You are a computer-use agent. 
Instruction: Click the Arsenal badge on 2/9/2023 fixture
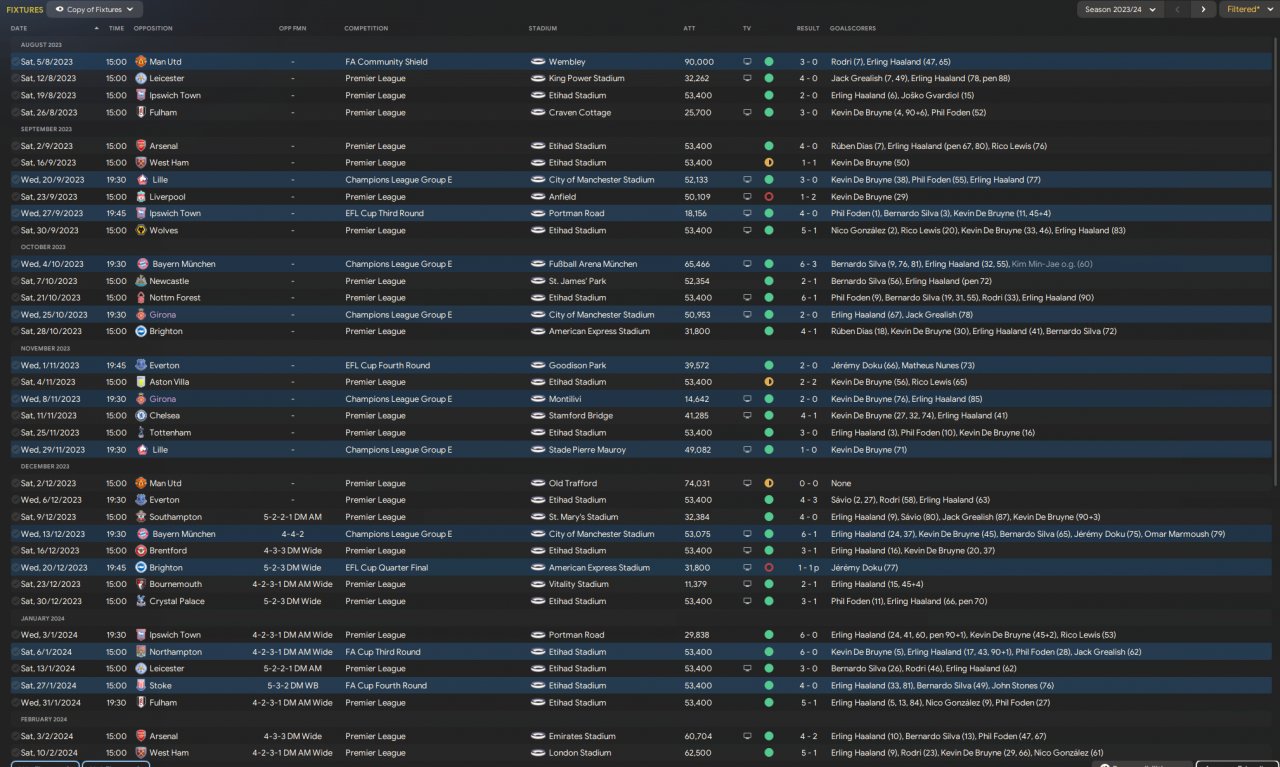pos(141,146)
